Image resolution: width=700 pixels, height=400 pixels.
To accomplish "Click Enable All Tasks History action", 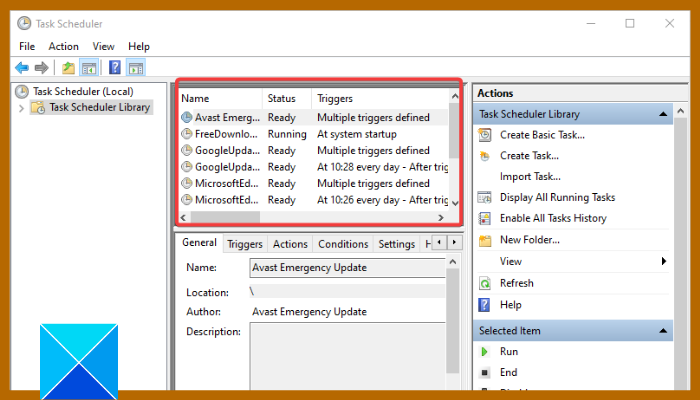I will point(553,218).
